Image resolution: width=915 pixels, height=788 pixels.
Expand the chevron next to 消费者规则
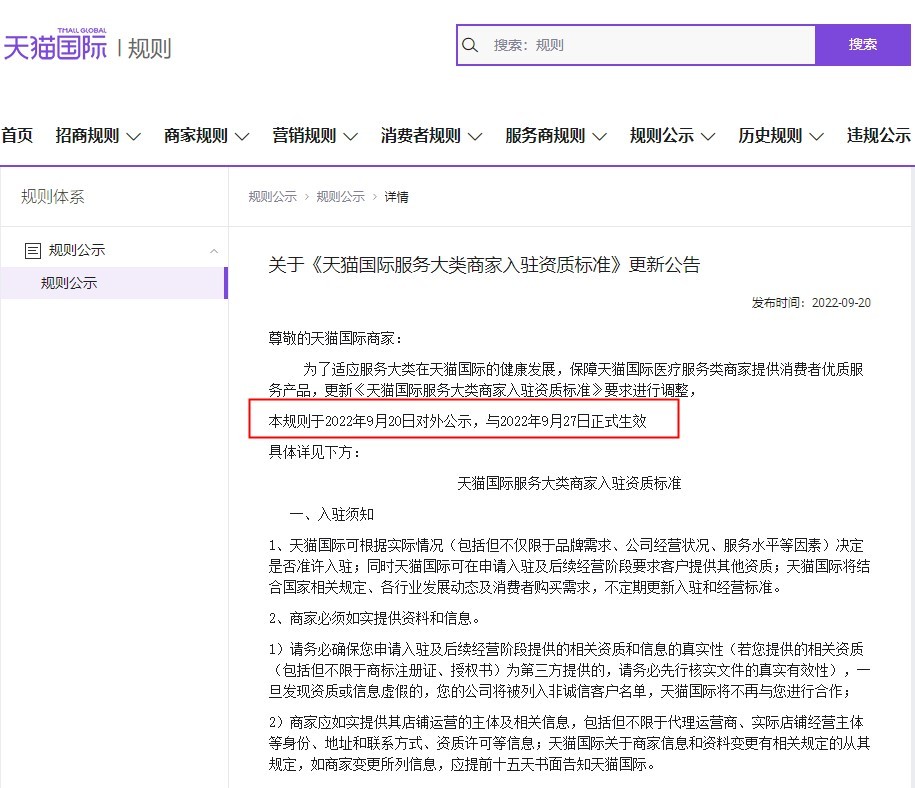(475, 137)
